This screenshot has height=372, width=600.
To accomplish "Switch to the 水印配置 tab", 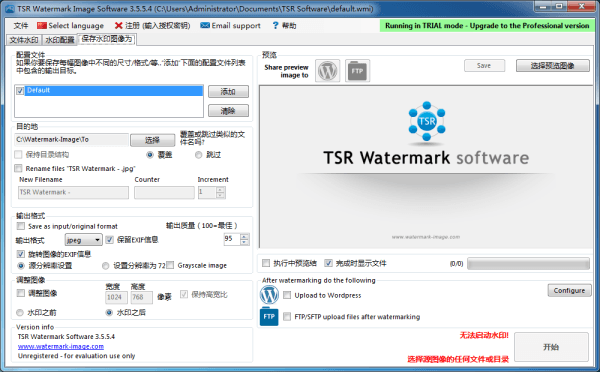I will click(x=59, y=40).
